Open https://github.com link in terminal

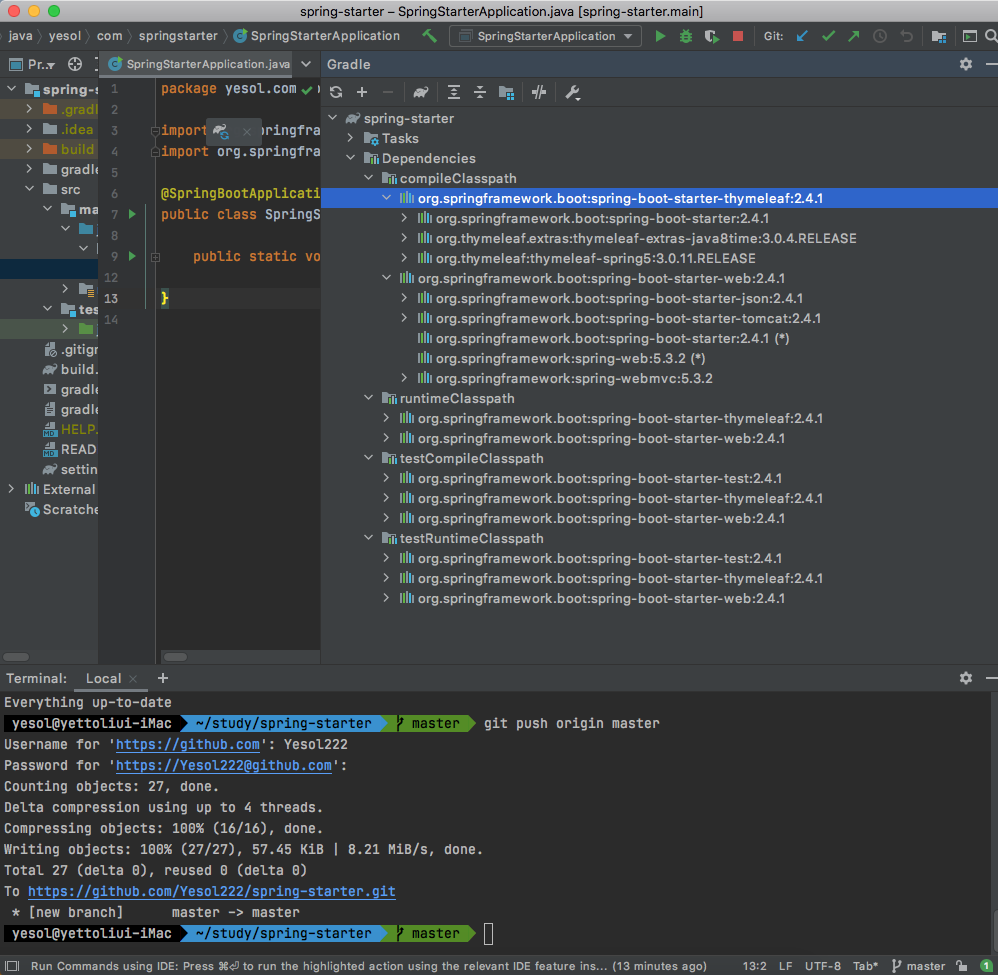pos(188,745)
